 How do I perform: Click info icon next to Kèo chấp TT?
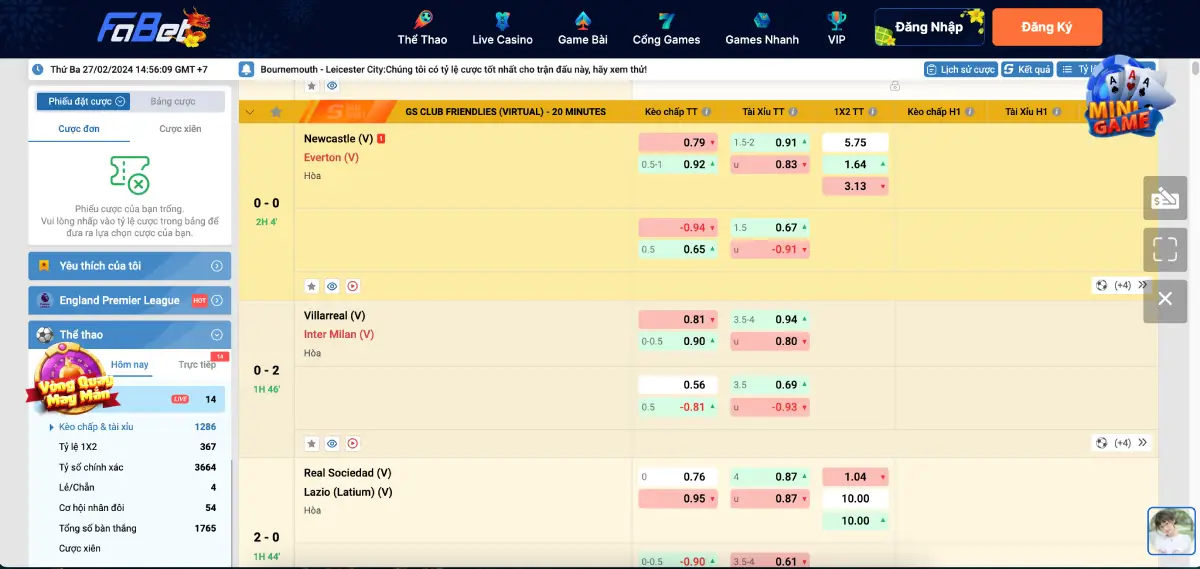(706, 112)
